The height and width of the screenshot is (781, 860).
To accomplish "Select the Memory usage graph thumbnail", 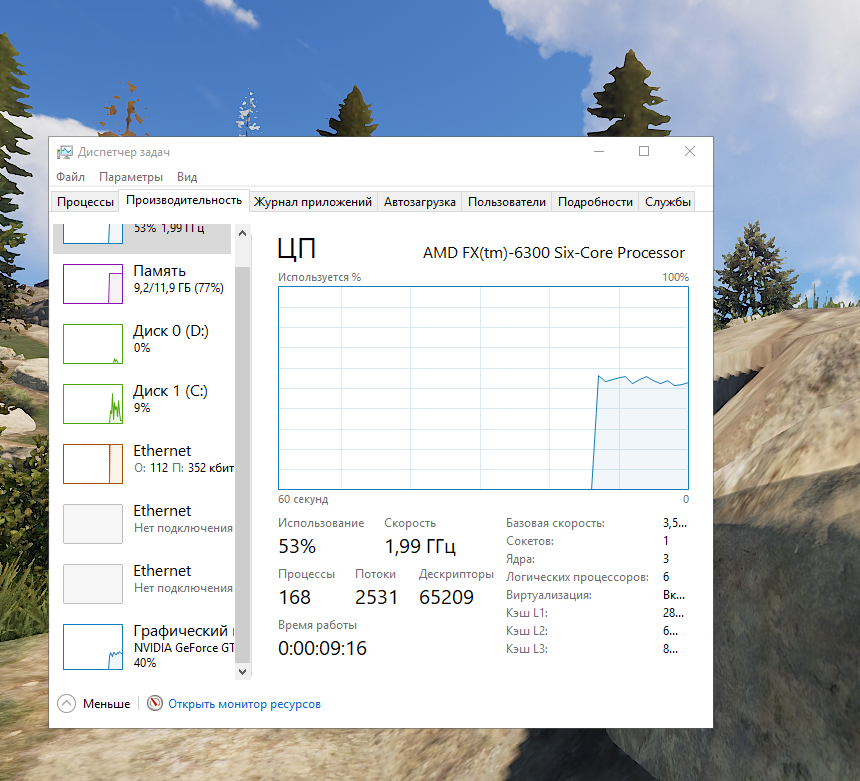I will click(x=93, y=284).
